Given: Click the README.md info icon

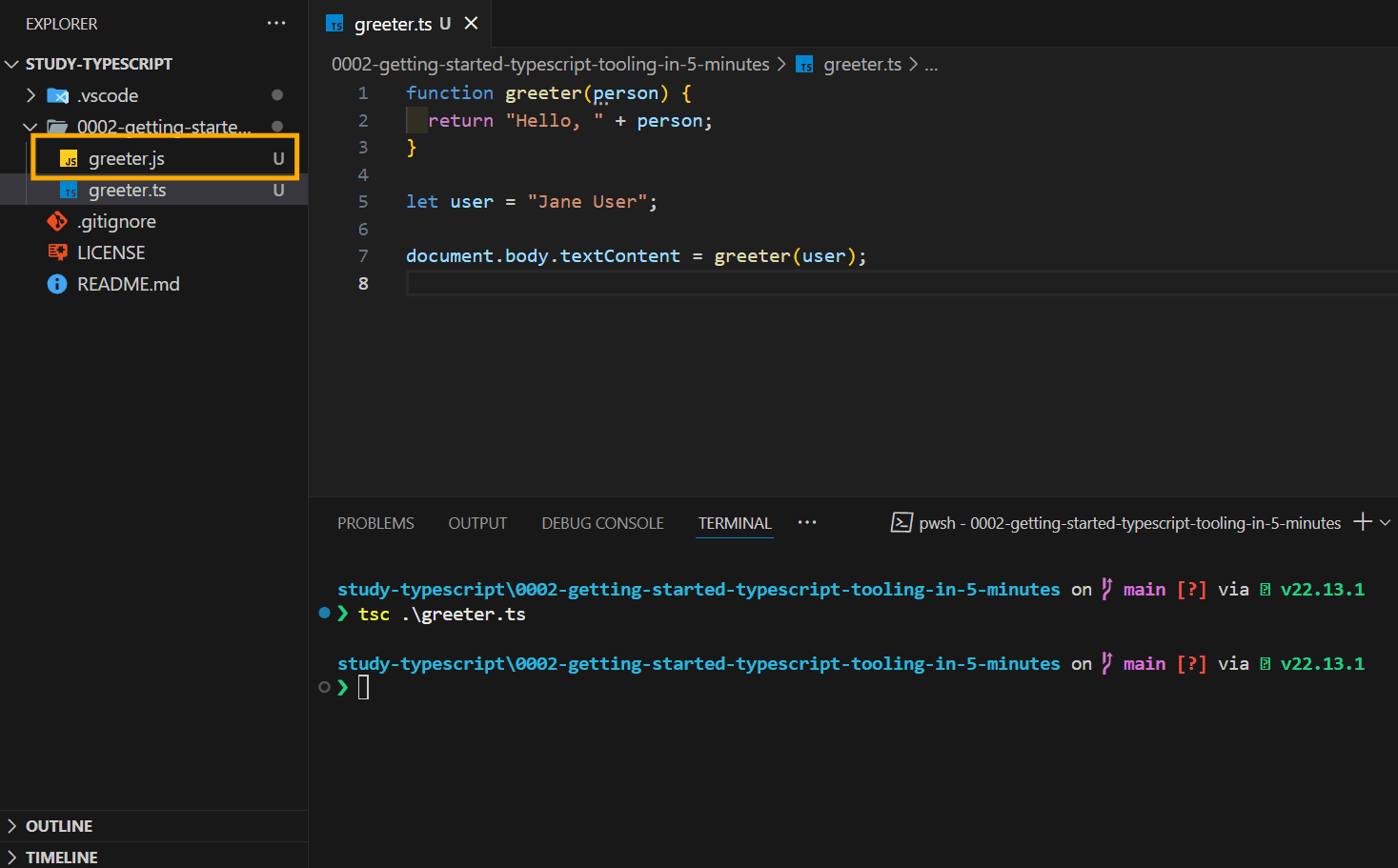Looking at the screenshot, I should point(57,284).
